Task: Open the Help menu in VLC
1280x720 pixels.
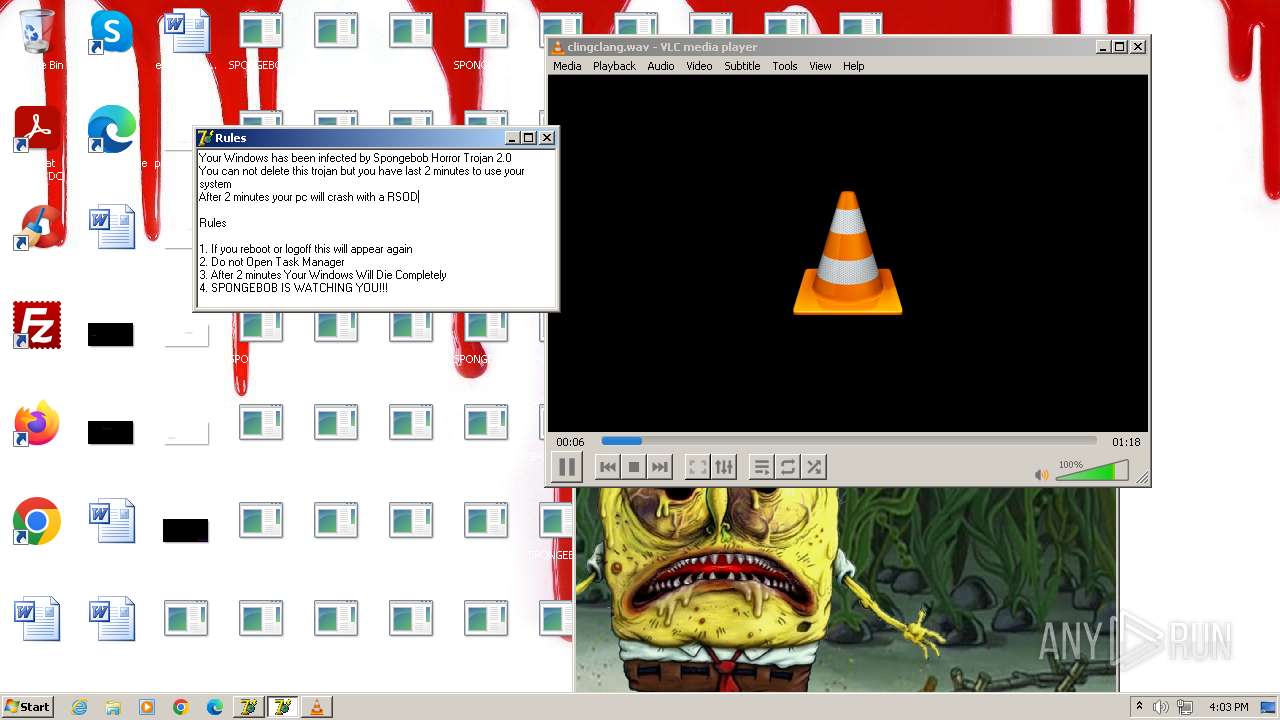Action: (x=853, y=66)
